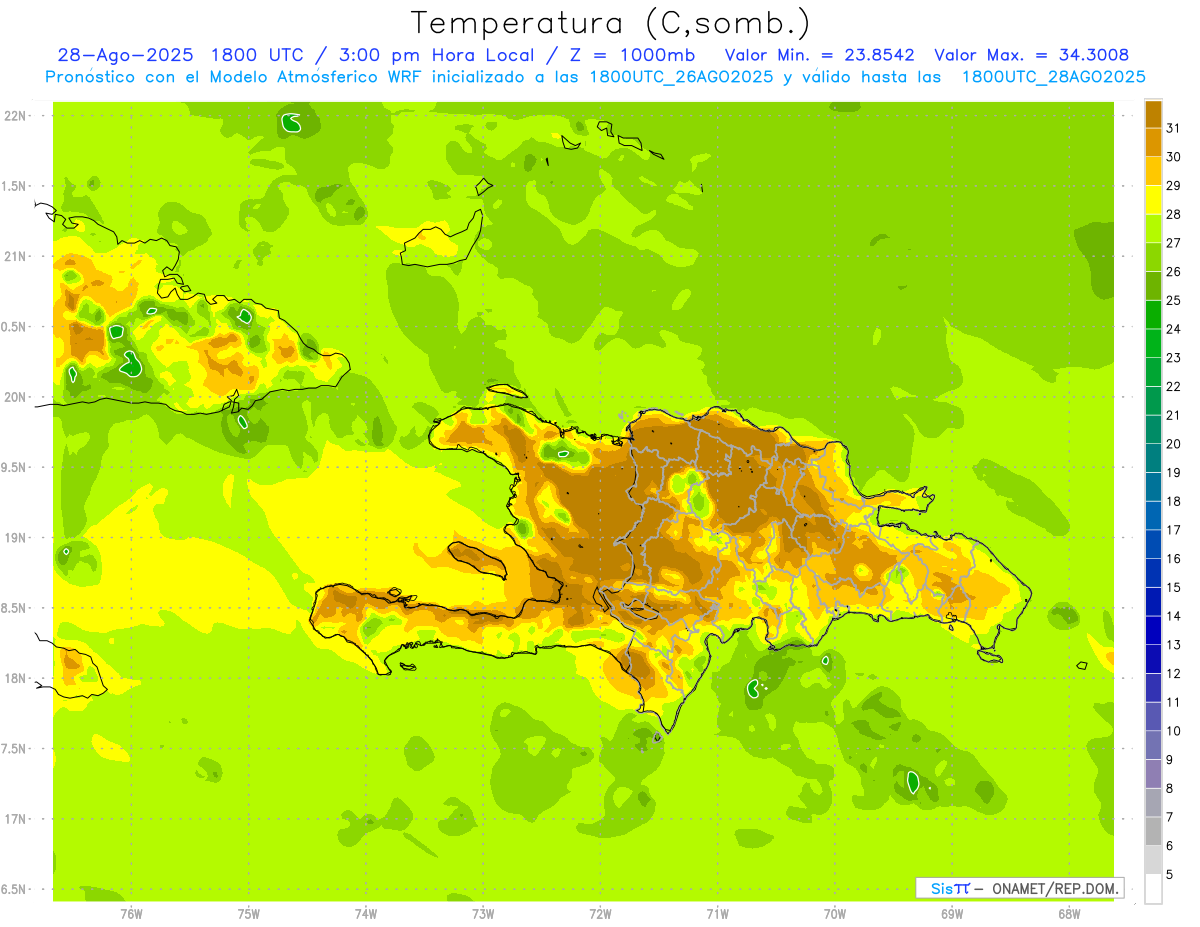Click longitude axis label "76W"
The height and width of the screenshot is (927, 1200).
click(131, 912)
